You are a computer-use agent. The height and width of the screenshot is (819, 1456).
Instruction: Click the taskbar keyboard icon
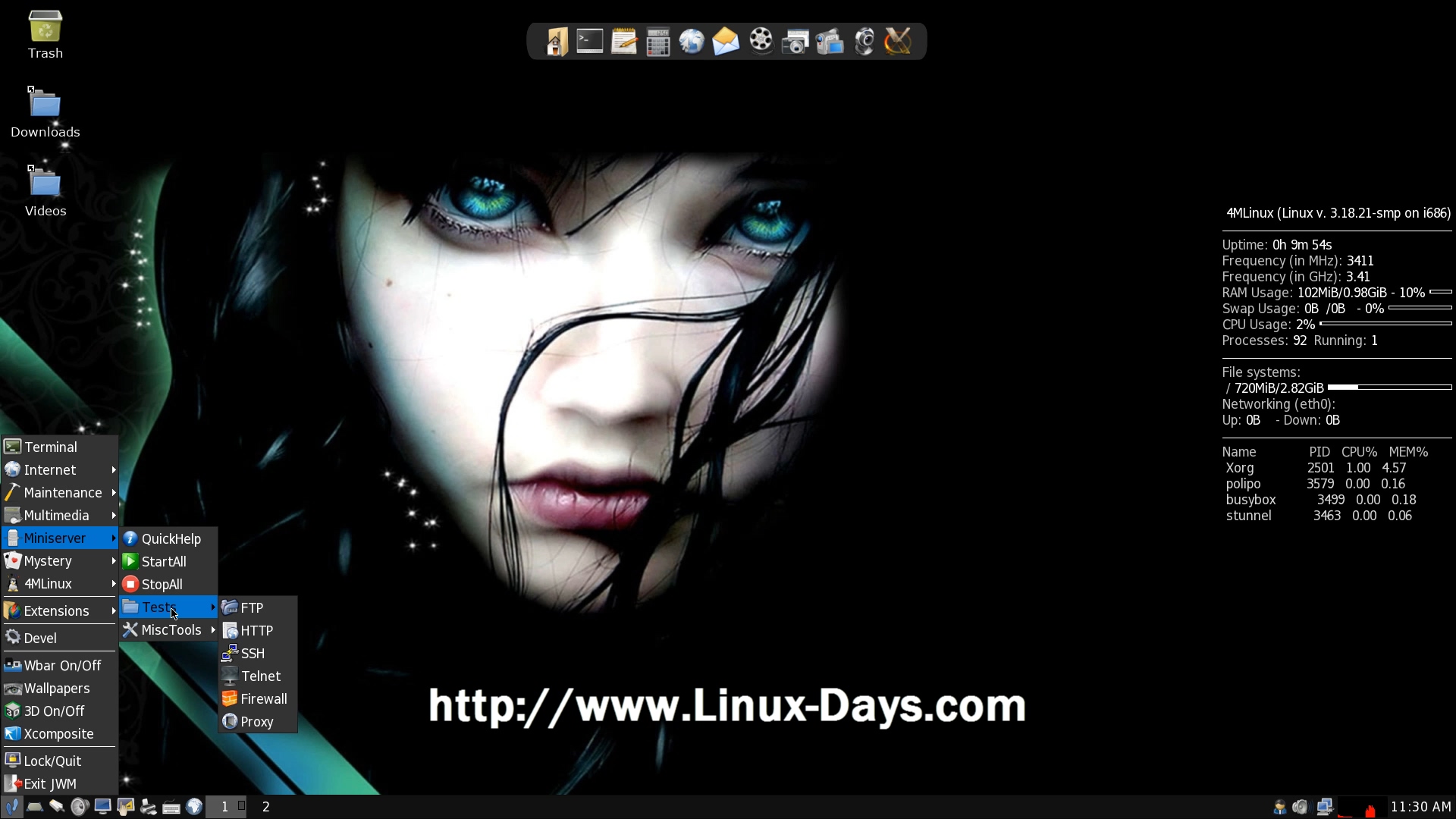(171, 807)
